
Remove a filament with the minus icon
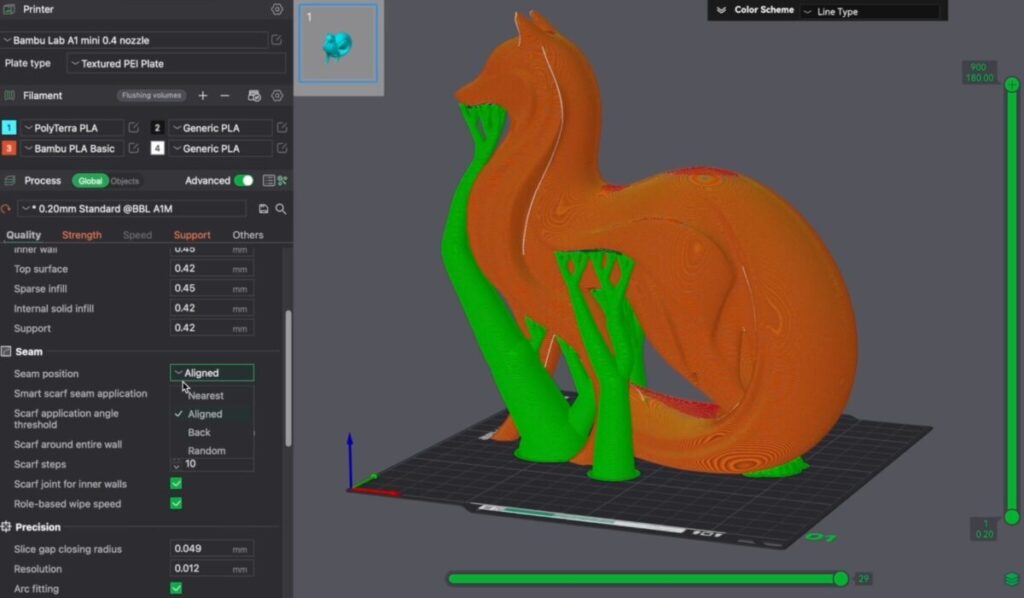coord(225,96)
